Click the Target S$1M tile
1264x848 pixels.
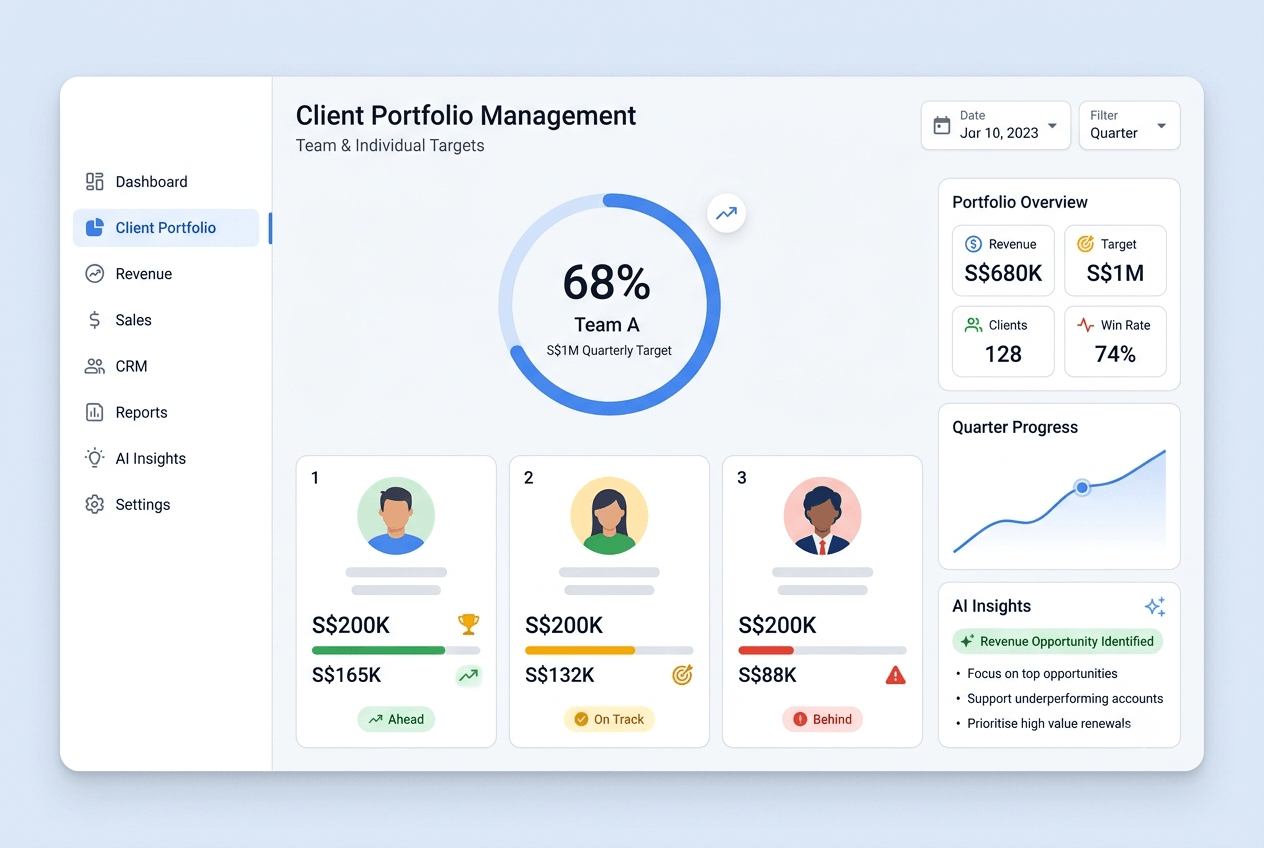tap(1115, 261)
